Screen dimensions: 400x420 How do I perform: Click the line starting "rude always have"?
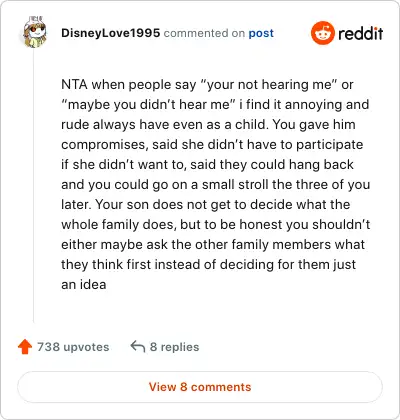pos(208,124)
